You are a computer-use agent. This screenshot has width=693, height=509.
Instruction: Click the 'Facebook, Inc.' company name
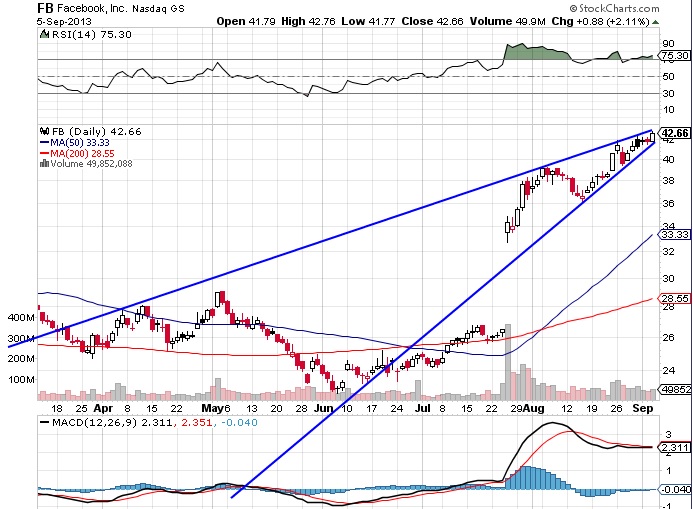(x=92, y=8)
